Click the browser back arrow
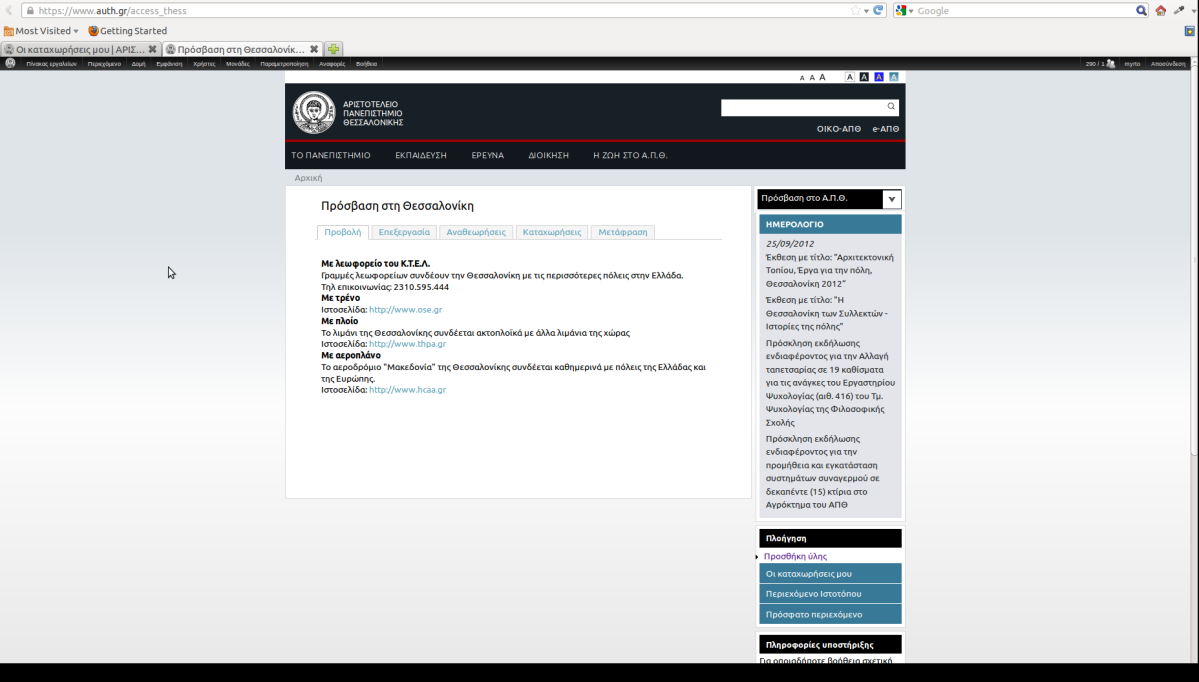This screenshot has width=1199, height=682. pyautogui.click(x=8, y=11)
